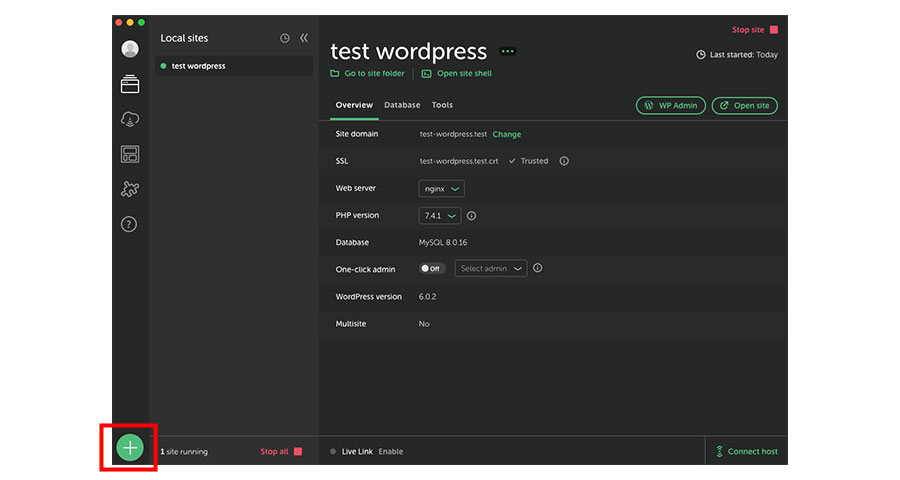
Task: Open the Connect cloud sidebar icon
Action: point(130,119)
